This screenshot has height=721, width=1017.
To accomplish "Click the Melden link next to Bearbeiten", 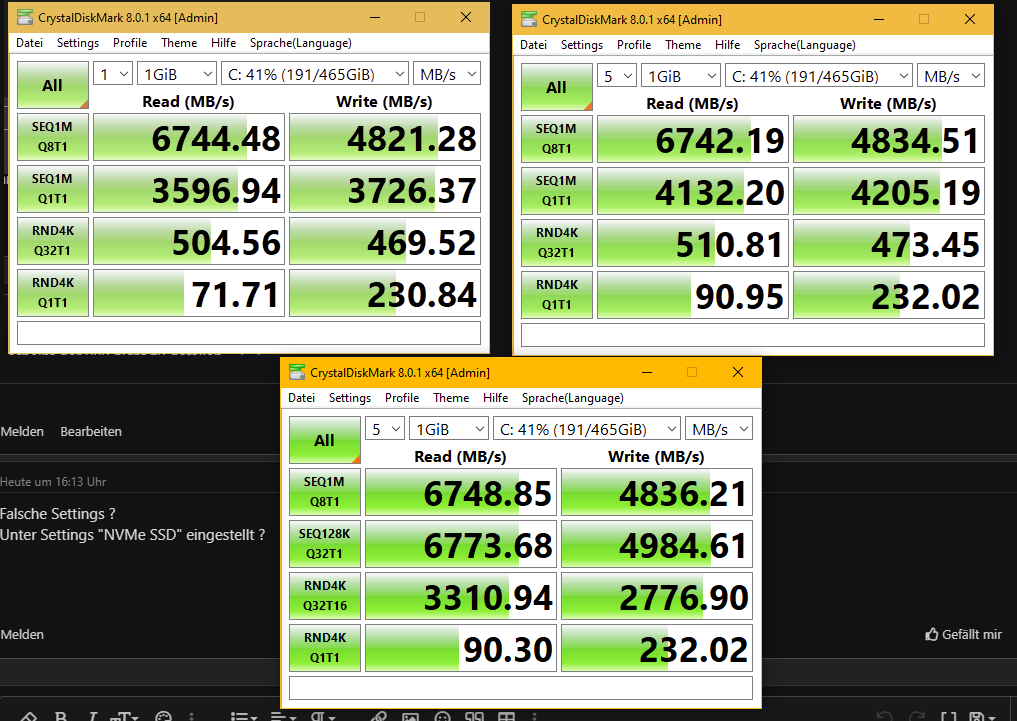I will coord(22,431).
